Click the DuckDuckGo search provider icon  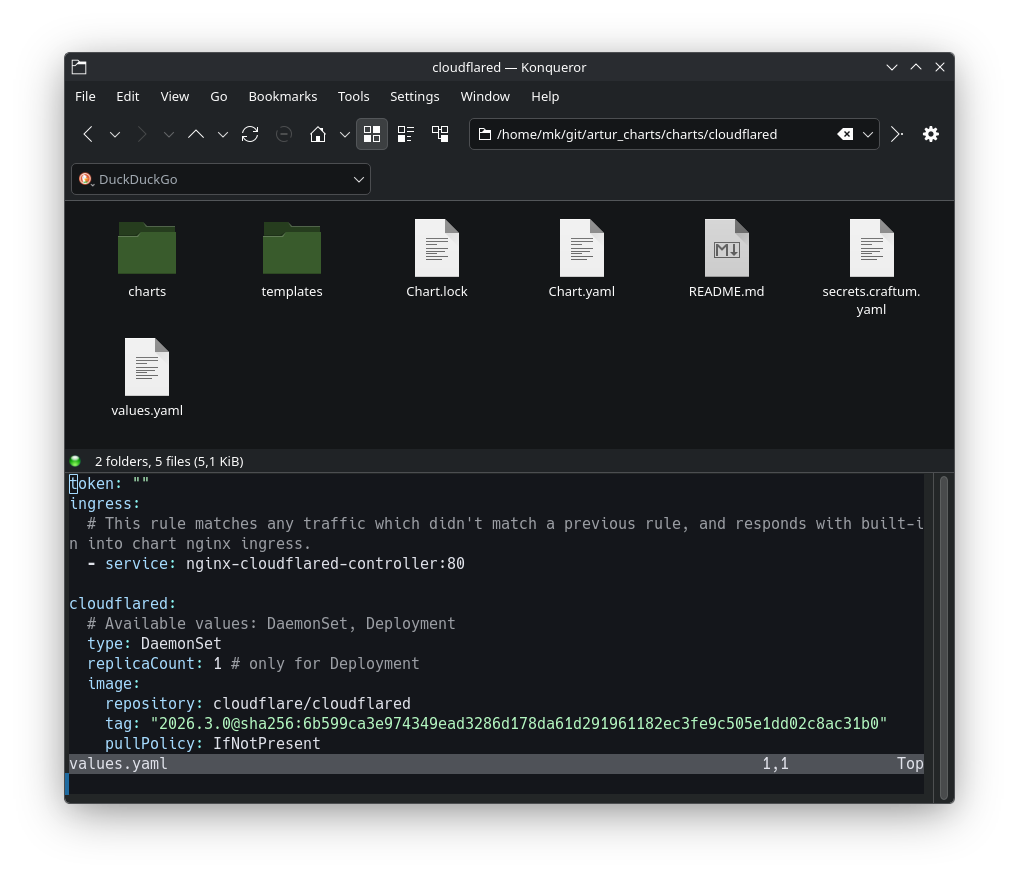point(86,179)
